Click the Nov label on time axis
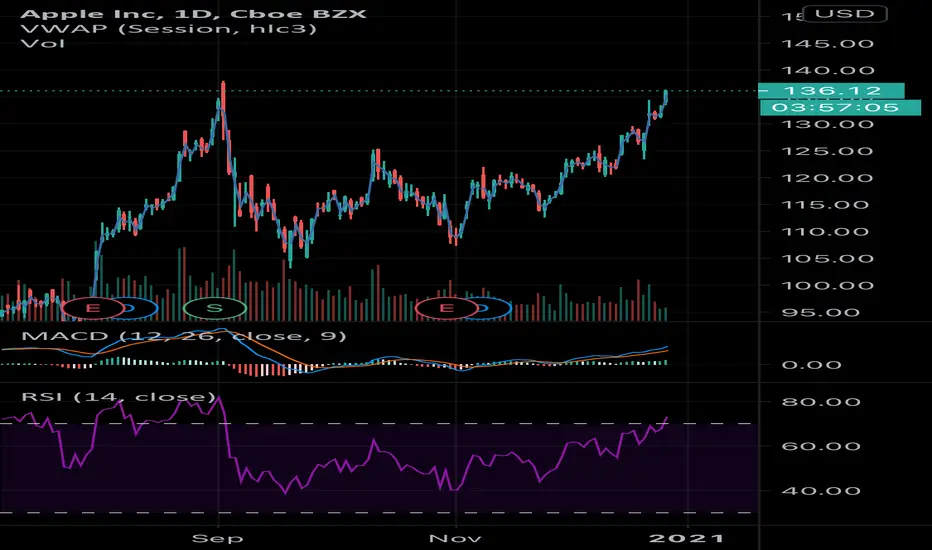The height and width of the screenshot is (550, 932). tap(455, 539)
